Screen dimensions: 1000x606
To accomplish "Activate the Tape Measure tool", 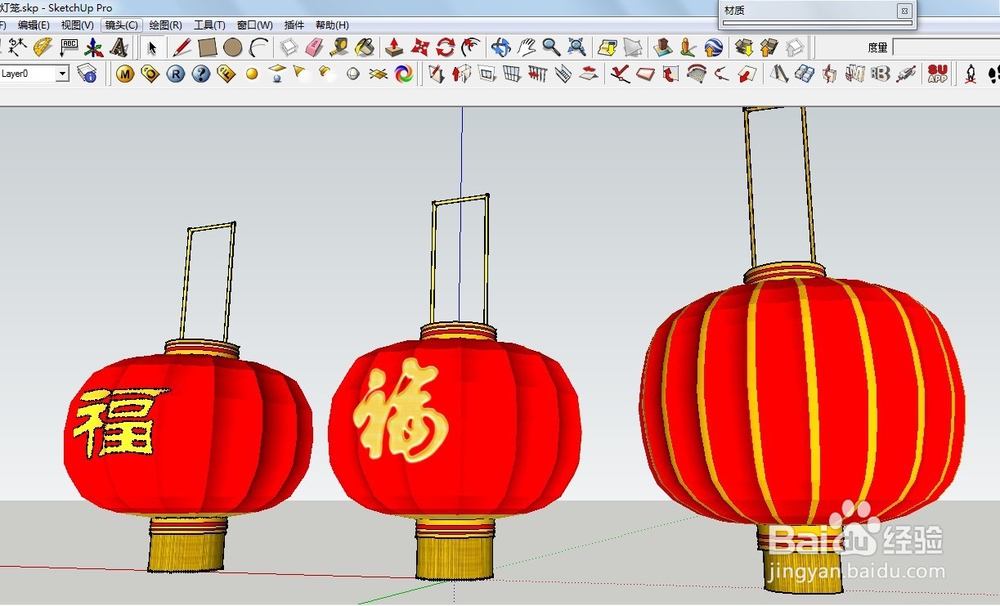I will (339, 48).
